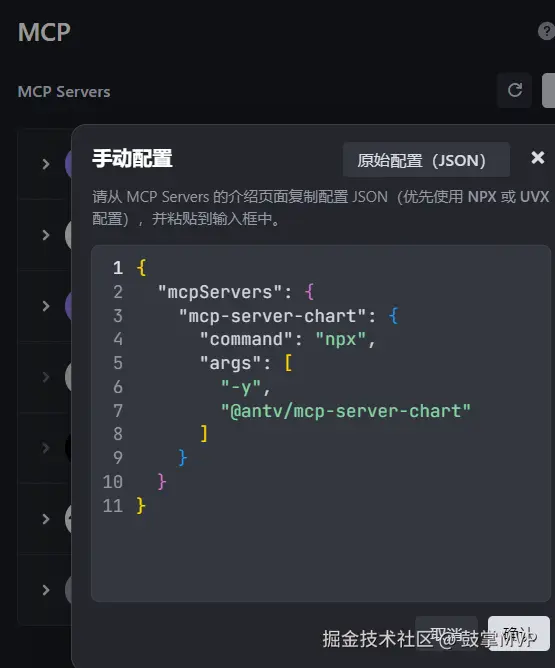Expand the dimmed fourth server row chevron

pos(46,377)
